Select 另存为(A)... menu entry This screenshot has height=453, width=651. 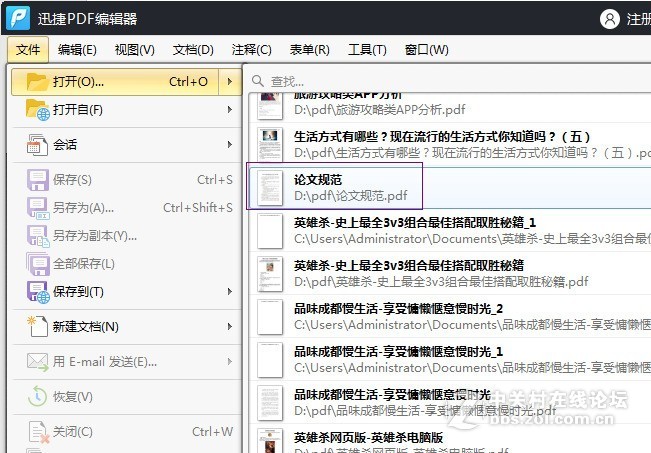click(126, 208)
